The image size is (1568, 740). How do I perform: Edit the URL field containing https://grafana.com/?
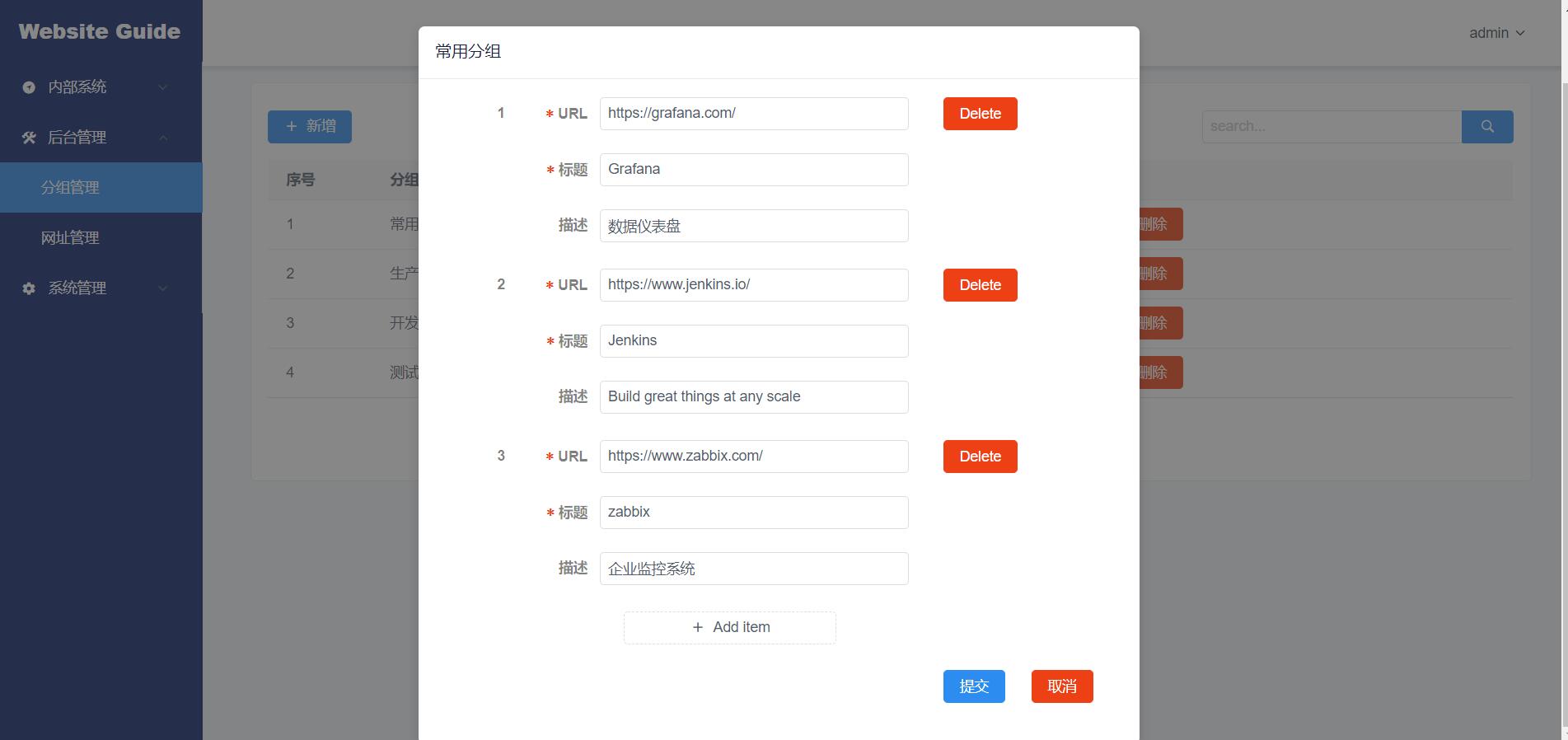[x=754, y=114]
